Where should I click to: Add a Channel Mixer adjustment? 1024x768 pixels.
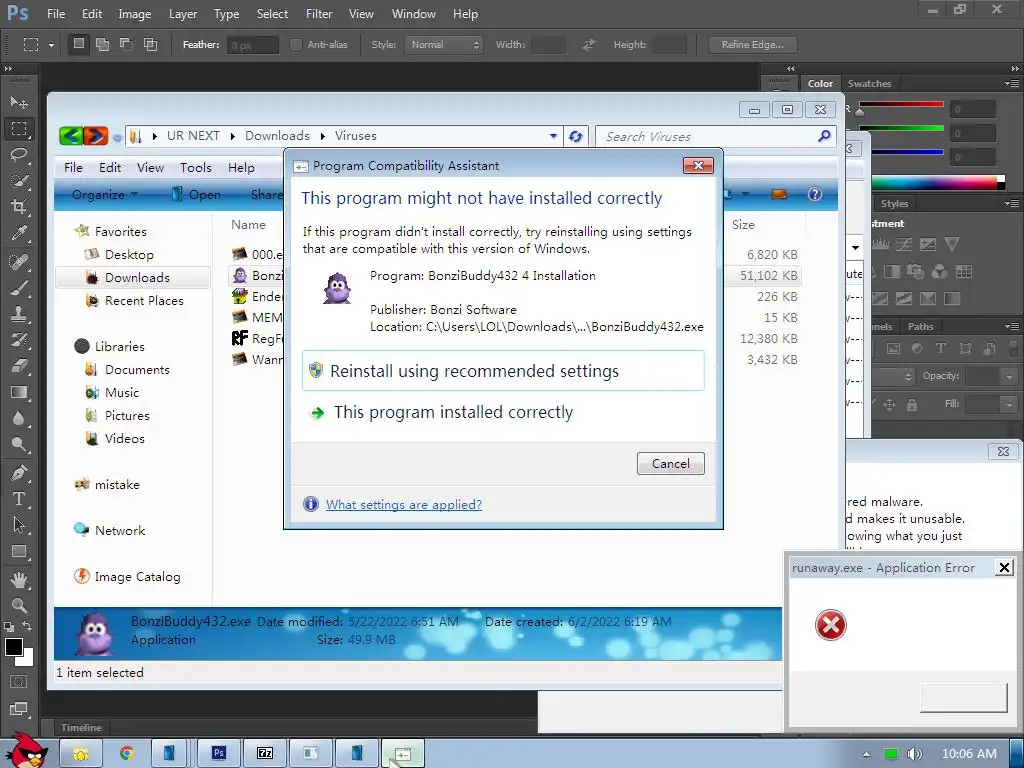[940, 271]
